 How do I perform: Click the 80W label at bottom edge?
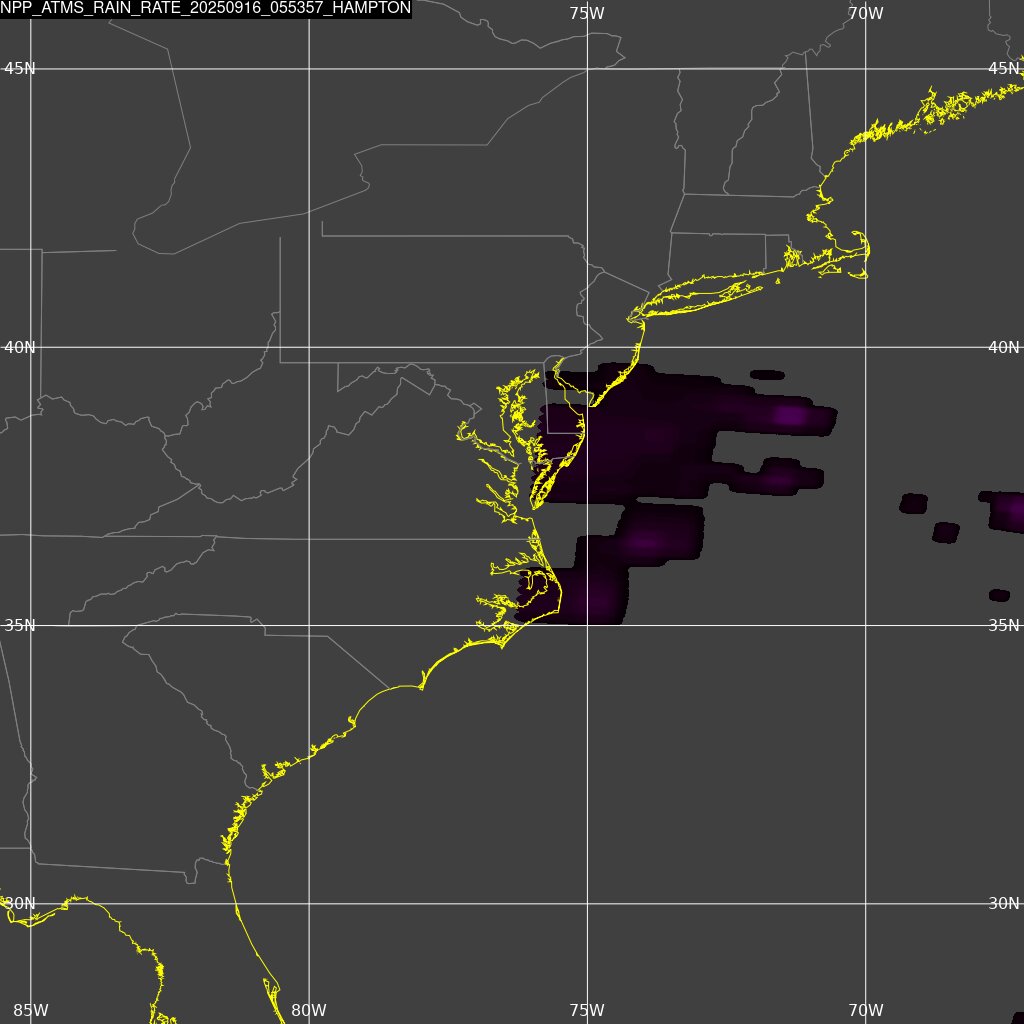click(x=309, y=1010)
